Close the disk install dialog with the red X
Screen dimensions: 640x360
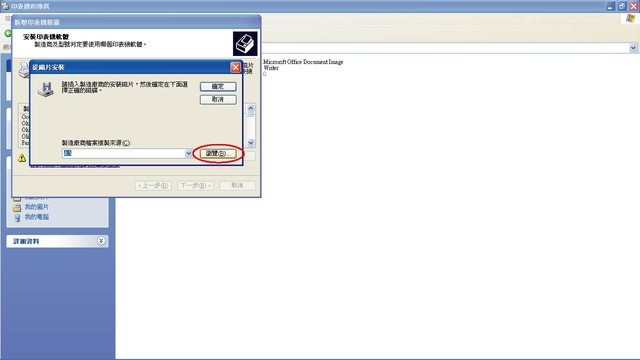tap(236, 67)
